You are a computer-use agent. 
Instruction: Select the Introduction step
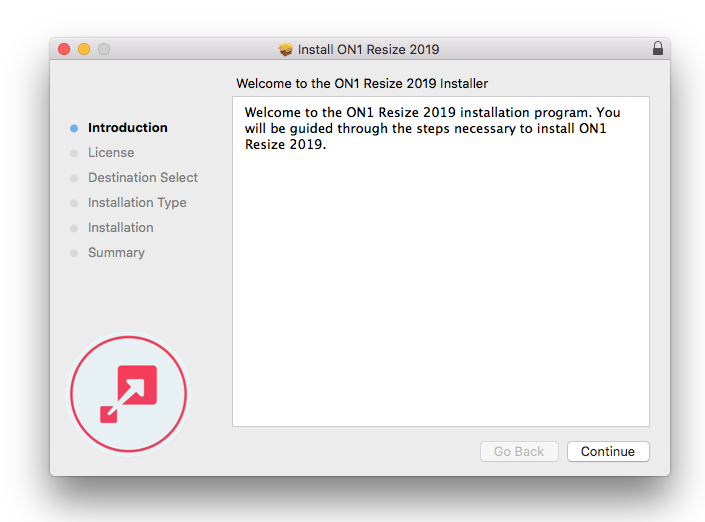point(128,128)
